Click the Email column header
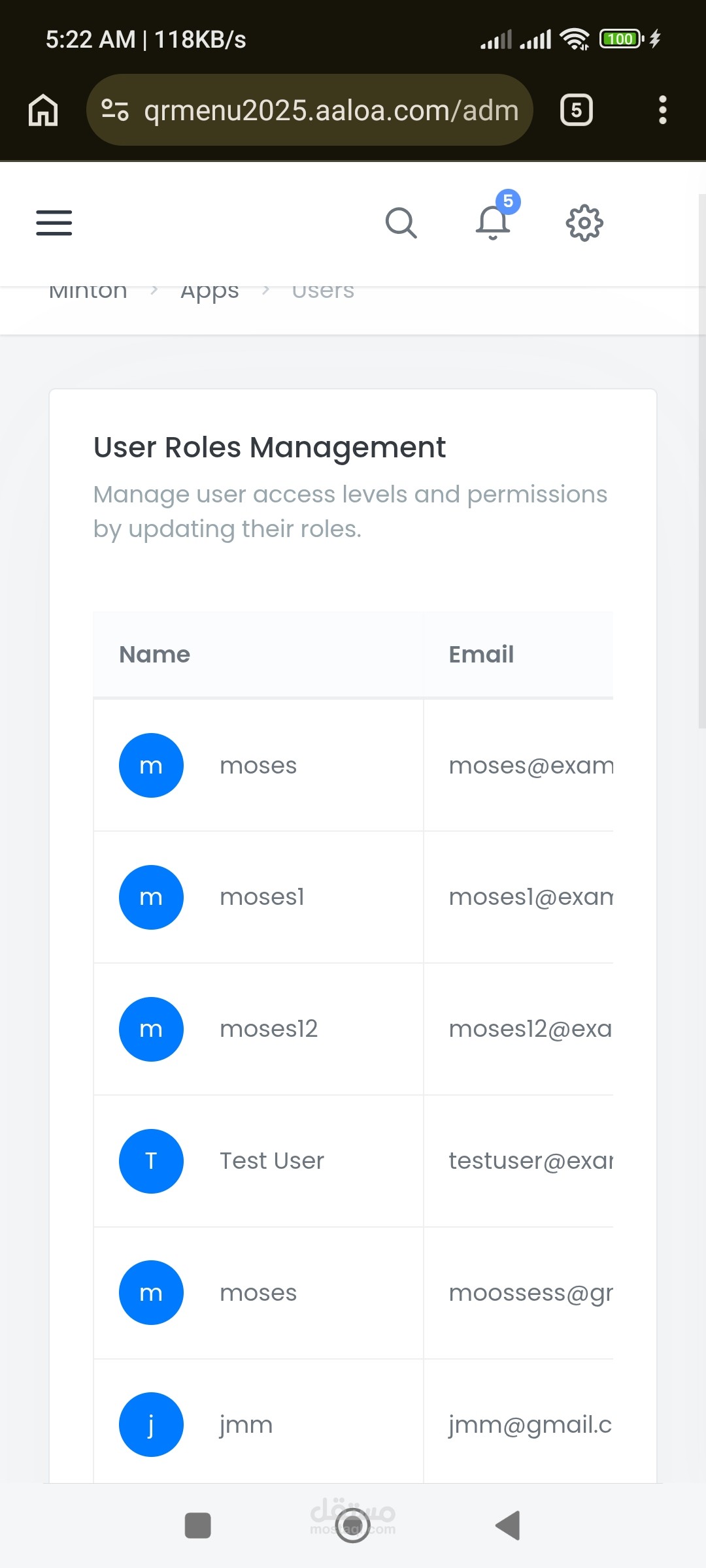This screenshot has height=1568, width=706. [481, 654]
